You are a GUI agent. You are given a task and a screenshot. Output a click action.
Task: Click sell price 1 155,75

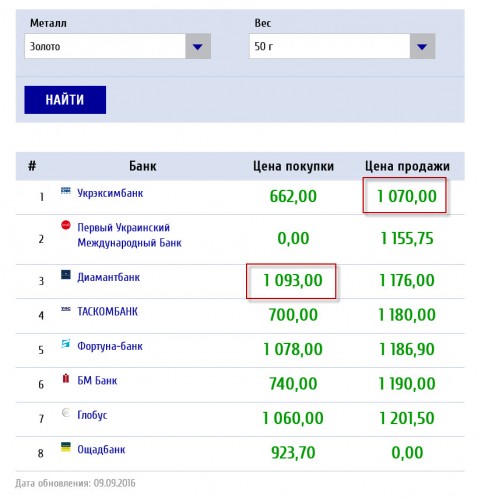coord(407,238)
